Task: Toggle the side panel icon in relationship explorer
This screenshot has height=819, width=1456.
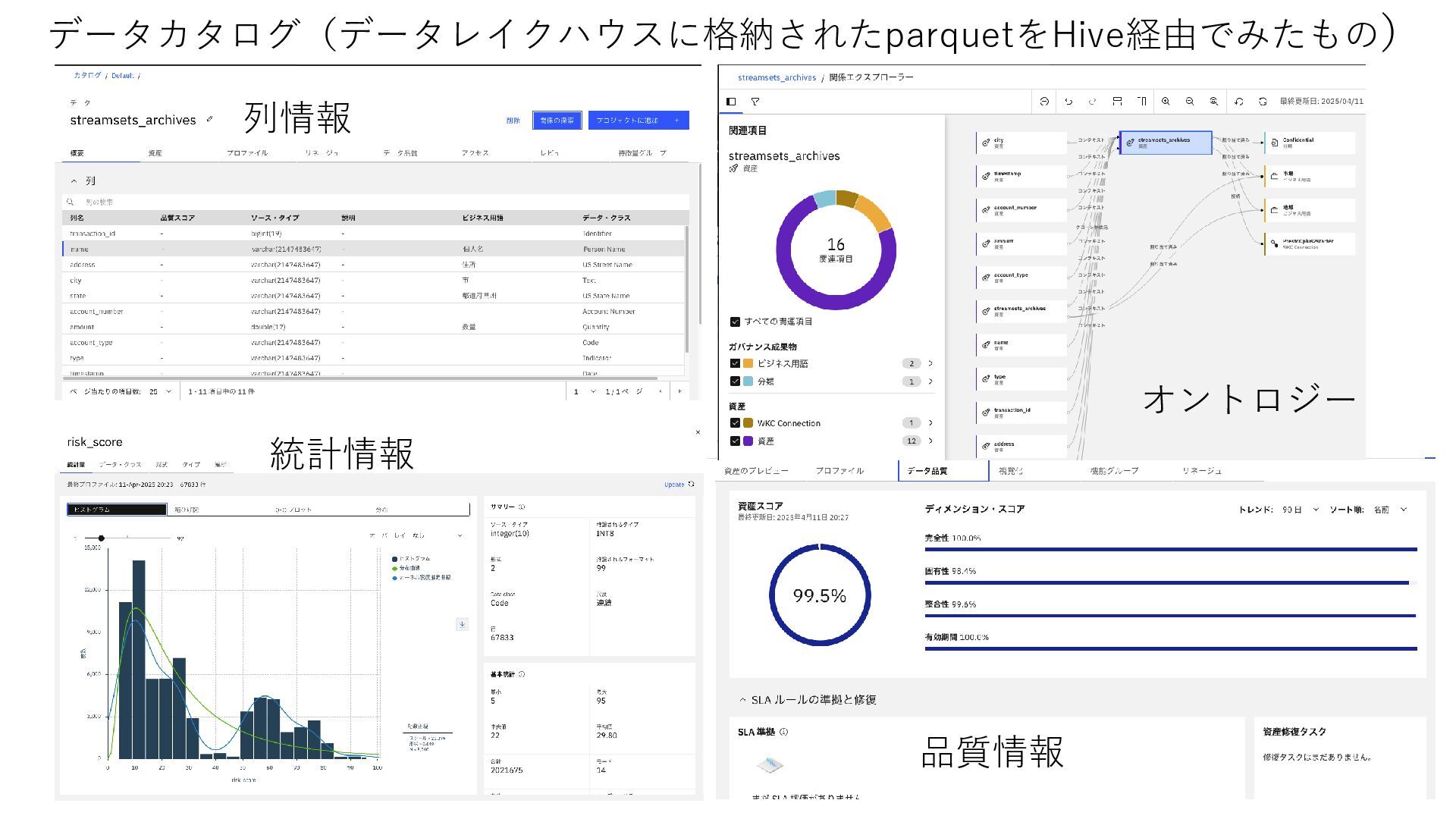Action: coord(731,102)
